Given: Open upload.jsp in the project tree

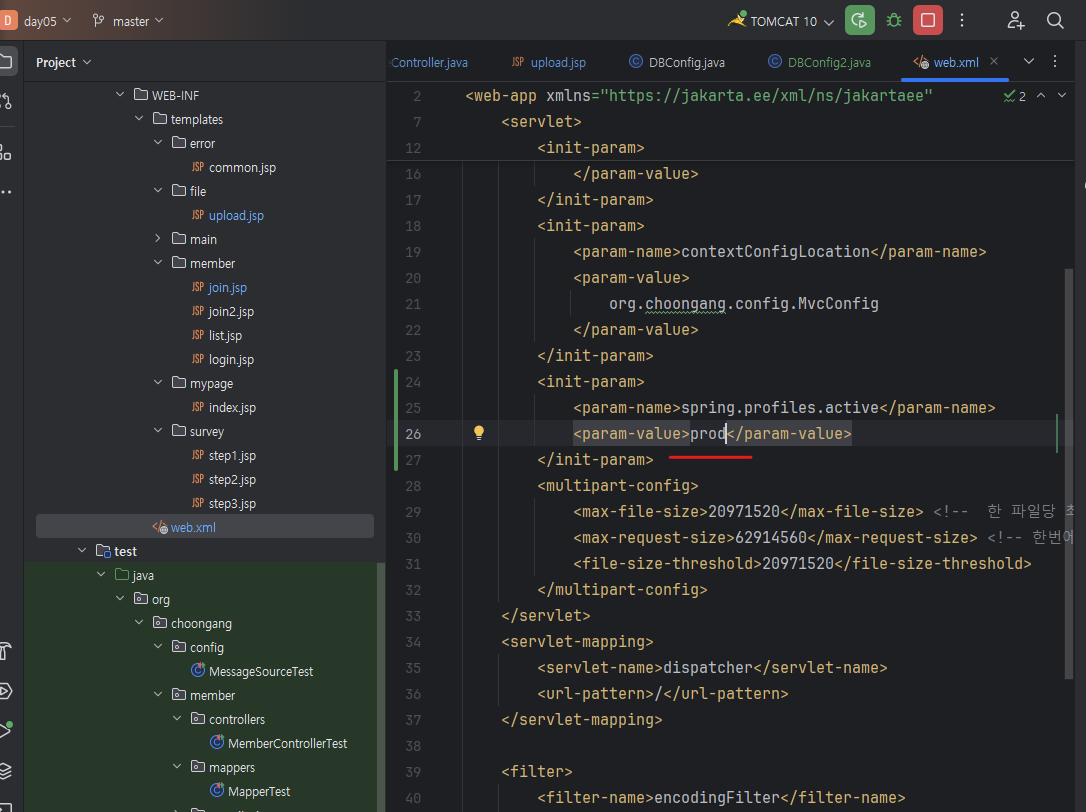Looking at the screenshot, I should pyautogui.click(x=236, y=215).
